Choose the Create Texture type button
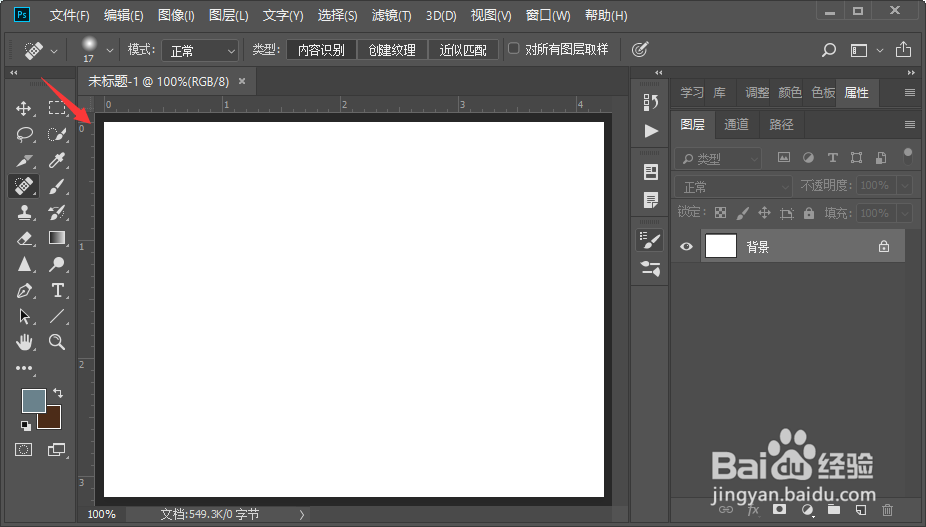This screenshot has height=527, width=926. click(392, 50)
